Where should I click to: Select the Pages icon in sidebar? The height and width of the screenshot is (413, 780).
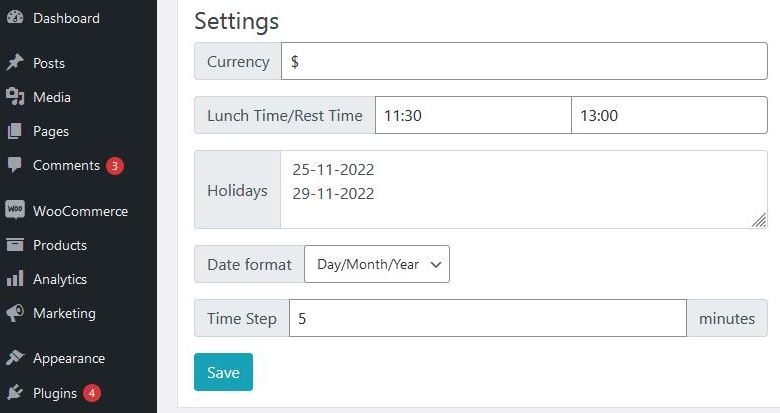click(x=15, y=131)
